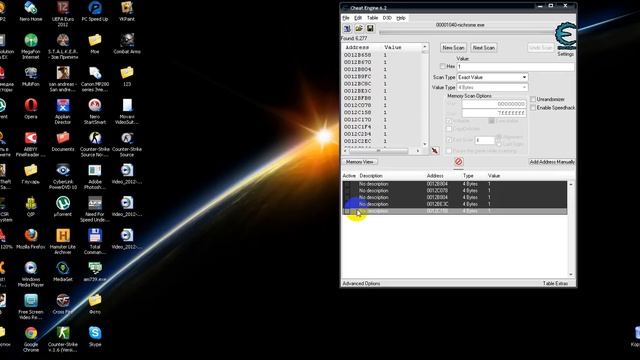Click the New Scan button
The width and height of the screenshot is (640, 360).
point(453,48)
